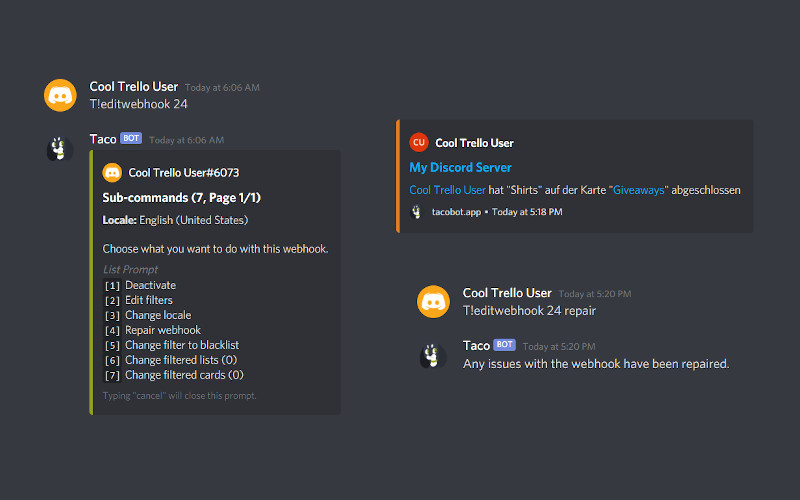Image resolution: width=800 pixels, height=500 pixels.
Task: Click Taco's avatar beside the repaired webhook reply
Action: (433, 354)
